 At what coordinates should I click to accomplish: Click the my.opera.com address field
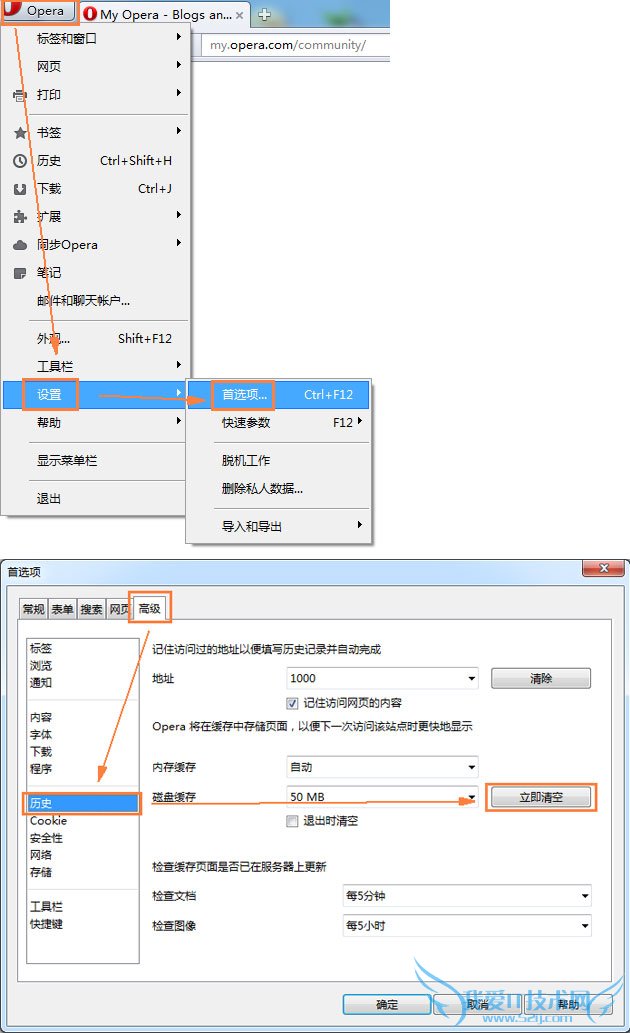point(297,45)
